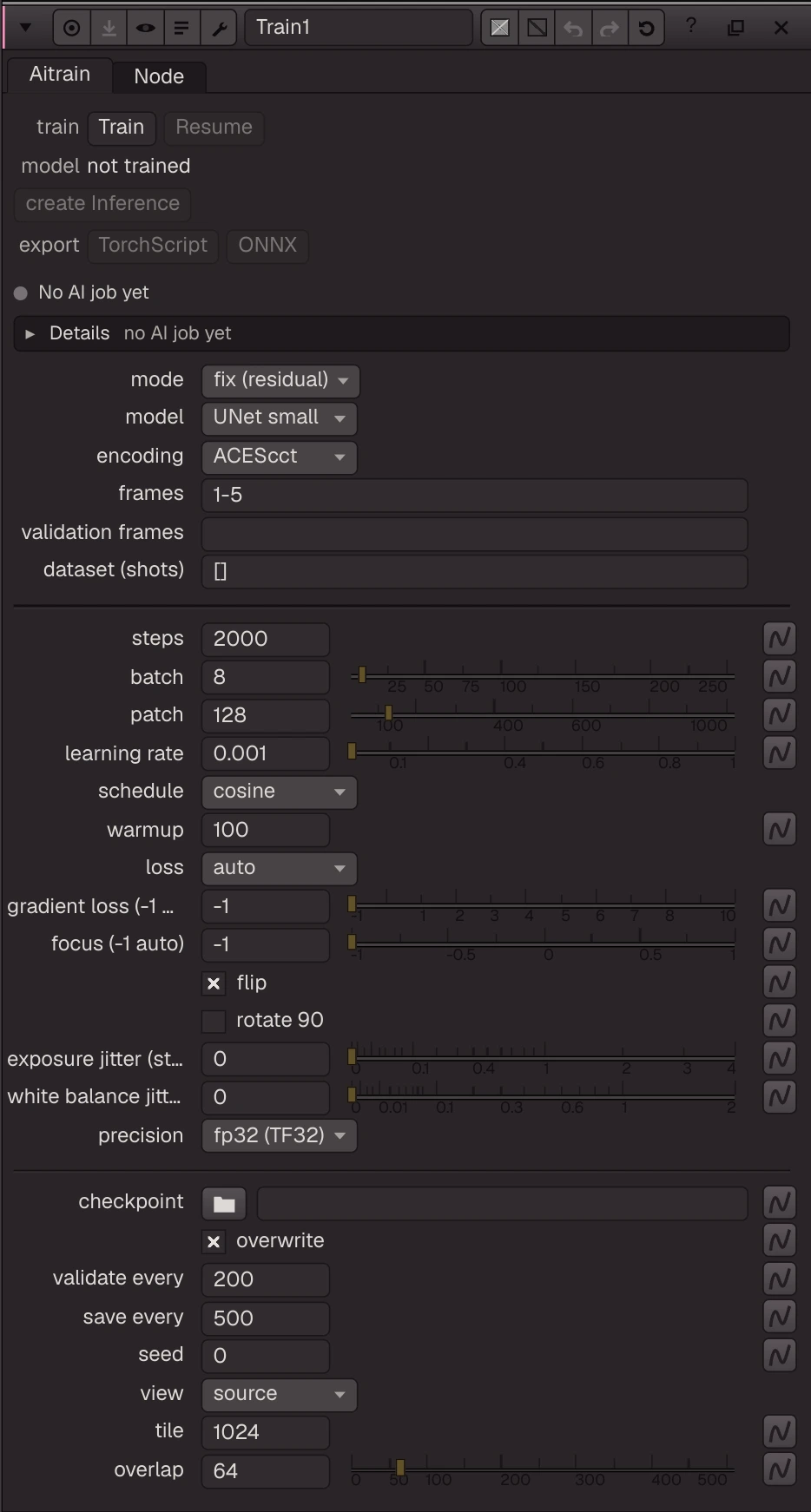
Task: Click the checkpoint folder browse icon
Action: [x=224, y=1204]
